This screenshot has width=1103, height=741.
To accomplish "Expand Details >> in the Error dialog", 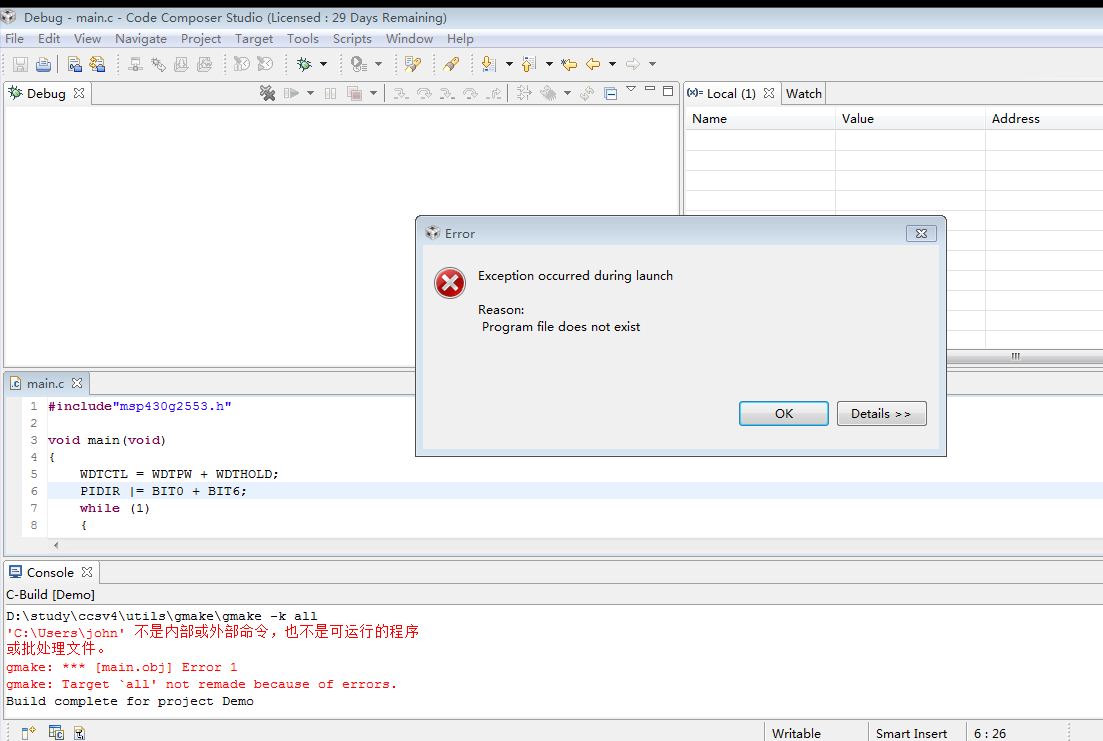I will click(x=881, y=414).
